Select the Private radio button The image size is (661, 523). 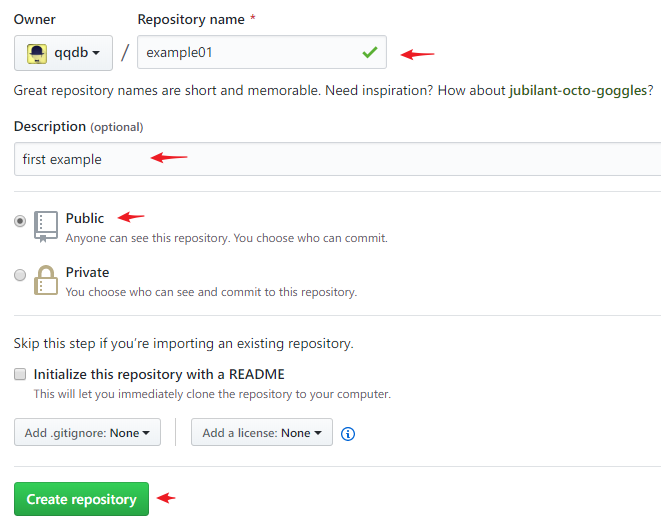pos(20,275)
